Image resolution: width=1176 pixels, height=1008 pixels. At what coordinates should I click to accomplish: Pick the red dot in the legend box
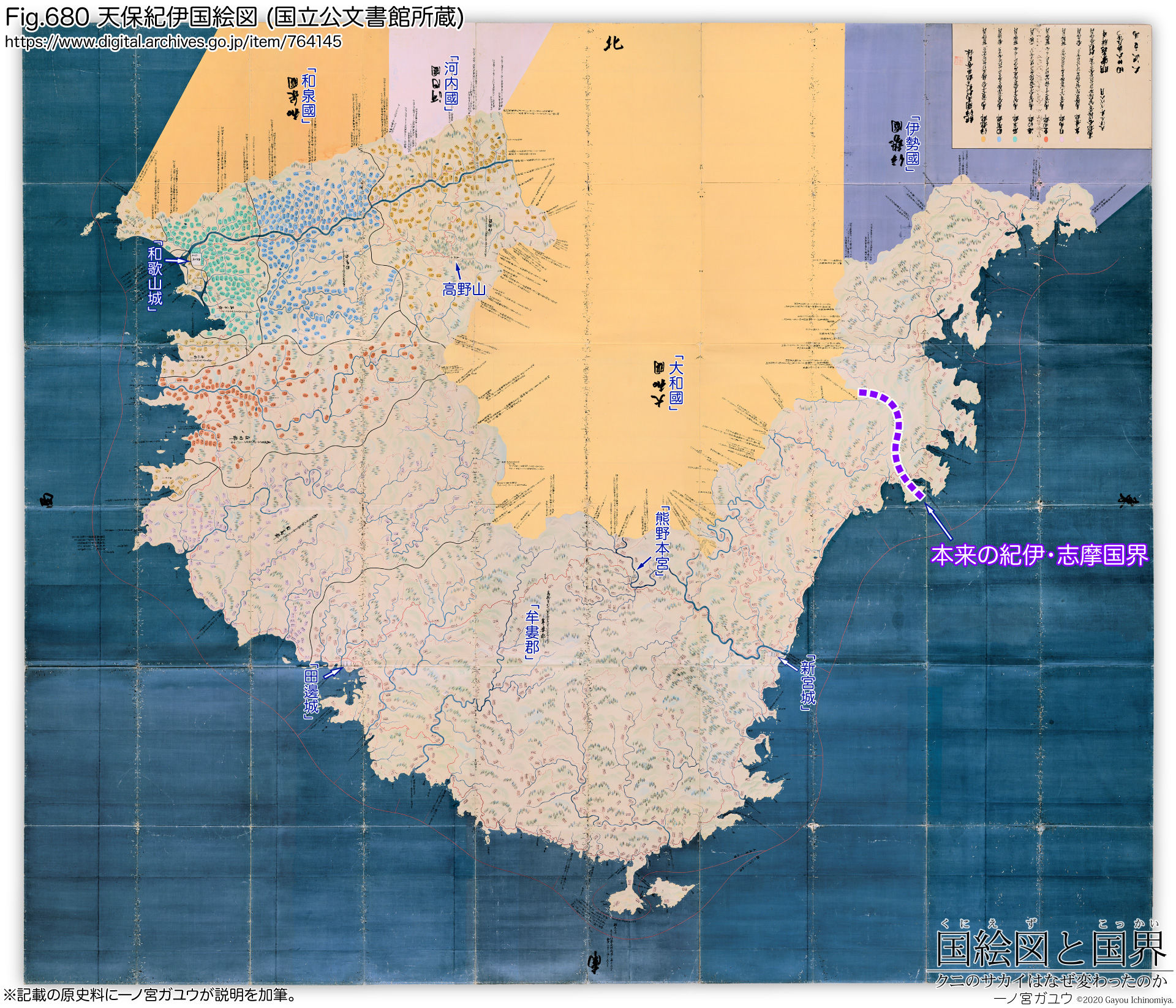(x=1046, y=139)
